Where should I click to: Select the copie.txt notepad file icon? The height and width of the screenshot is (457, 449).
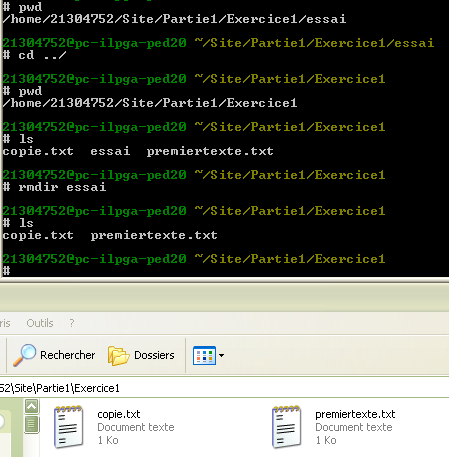coord(69,427)
